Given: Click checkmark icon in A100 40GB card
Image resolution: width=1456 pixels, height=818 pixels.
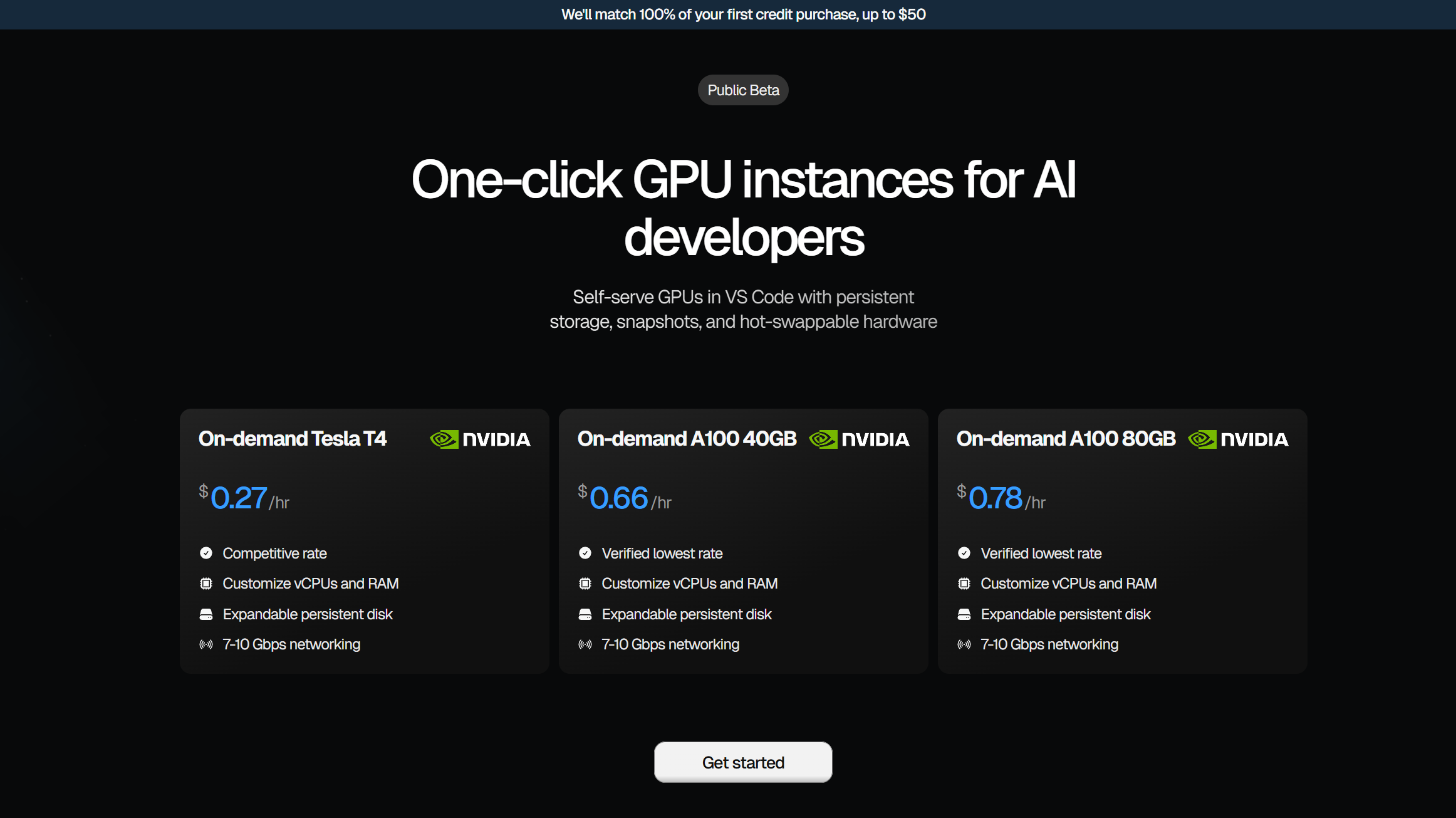Looking at the screenshot, I should pos(585,553).
